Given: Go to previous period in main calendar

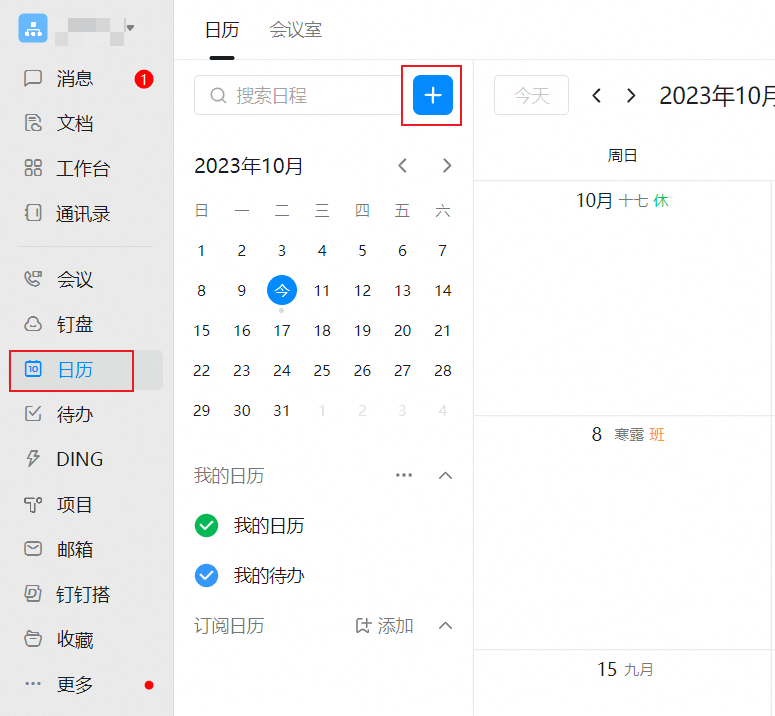Looking at the screenshot, I should coord(597,95).
